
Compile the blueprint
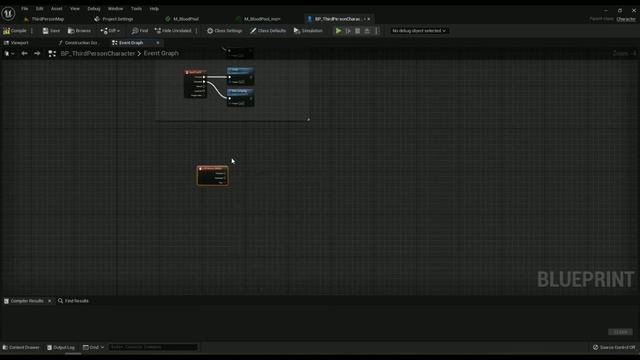[x=15, y=31]
